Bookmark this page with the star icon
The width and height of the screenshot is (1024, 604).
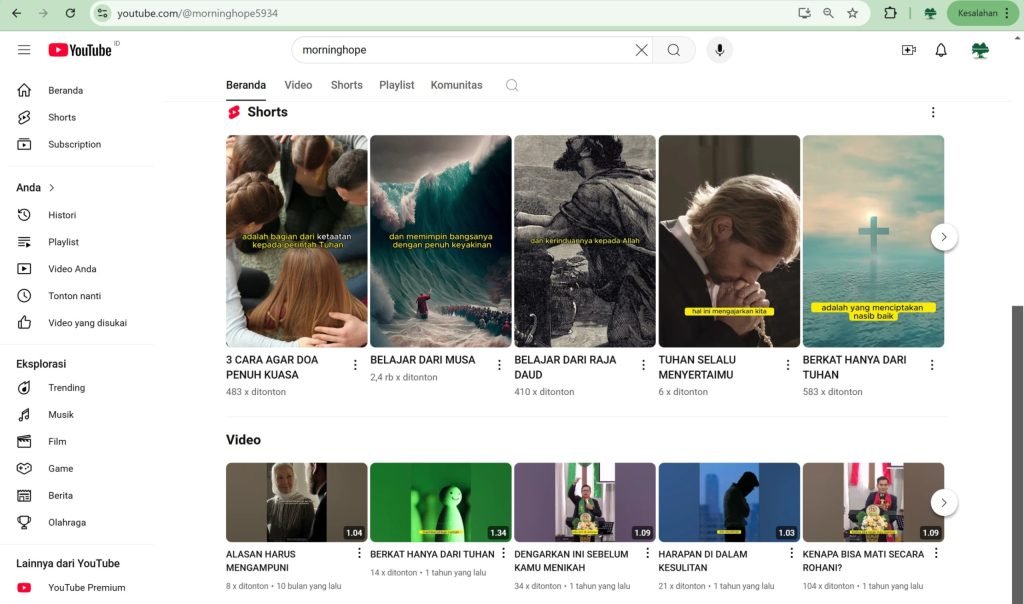[x=852, y=13]
